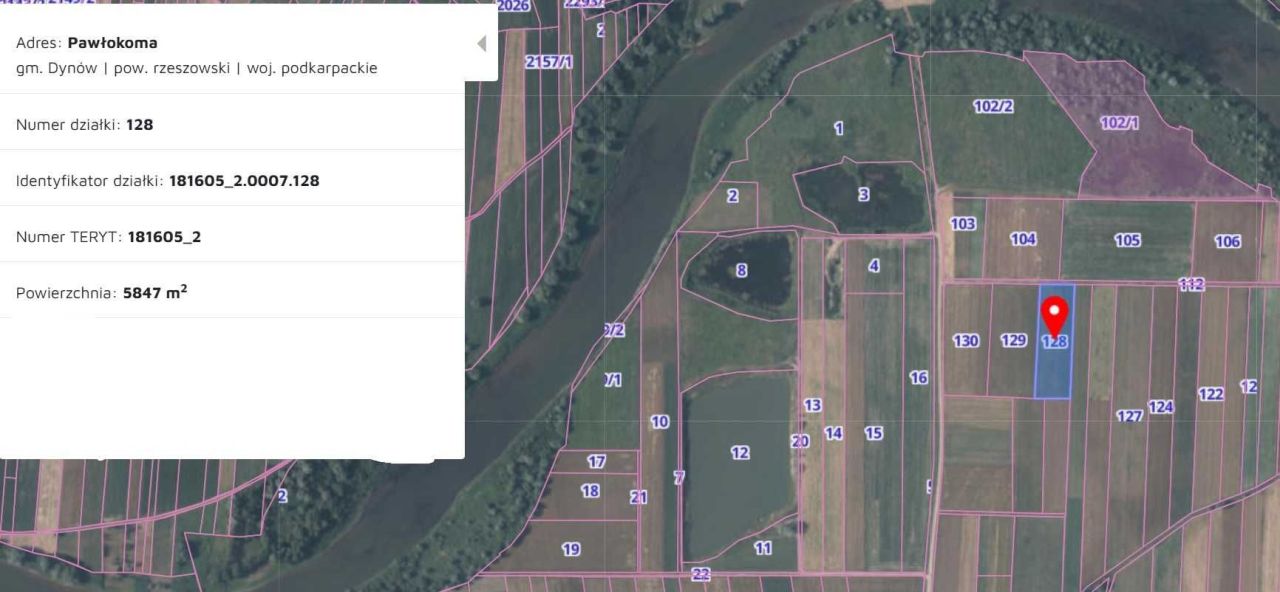Collapse the parcel info side panel

point(481,43)
